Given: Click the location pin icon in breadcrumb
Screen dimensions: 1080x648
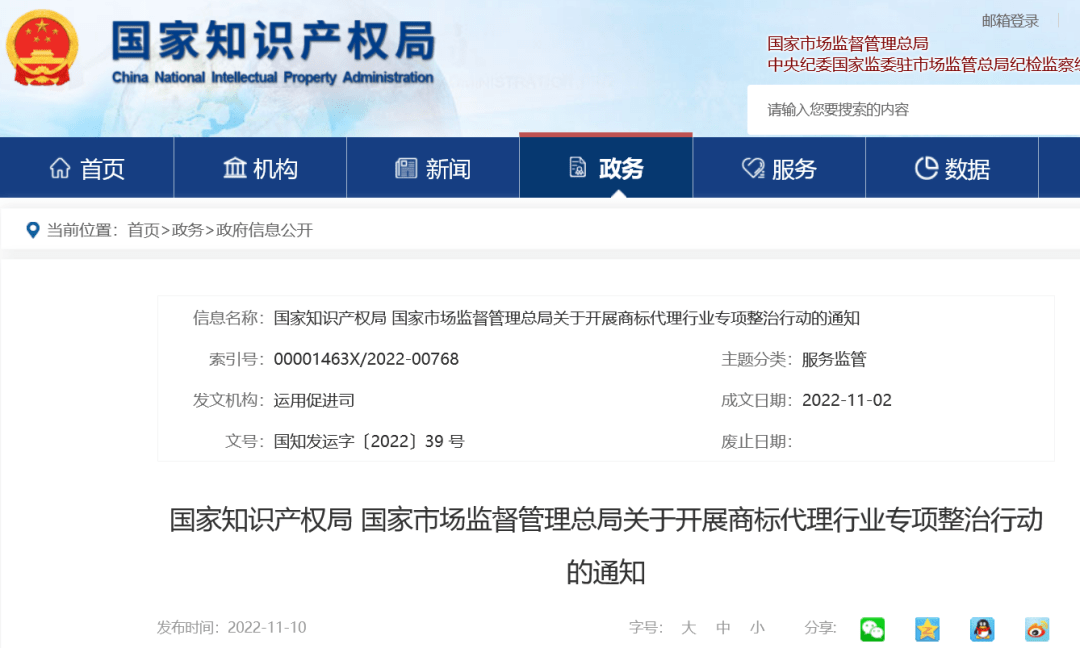Looking at the screenshot, I should [x=32, y=230].
